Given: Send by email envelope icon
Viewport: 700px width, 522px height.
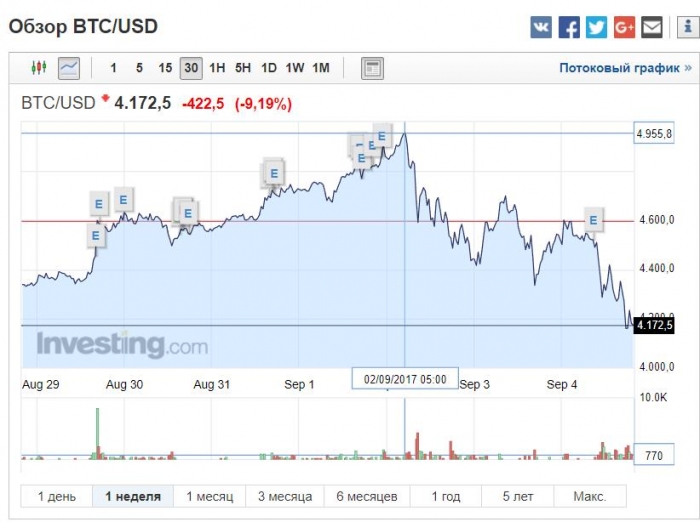Looking at the screenshot, I should [x=652, y=28].
